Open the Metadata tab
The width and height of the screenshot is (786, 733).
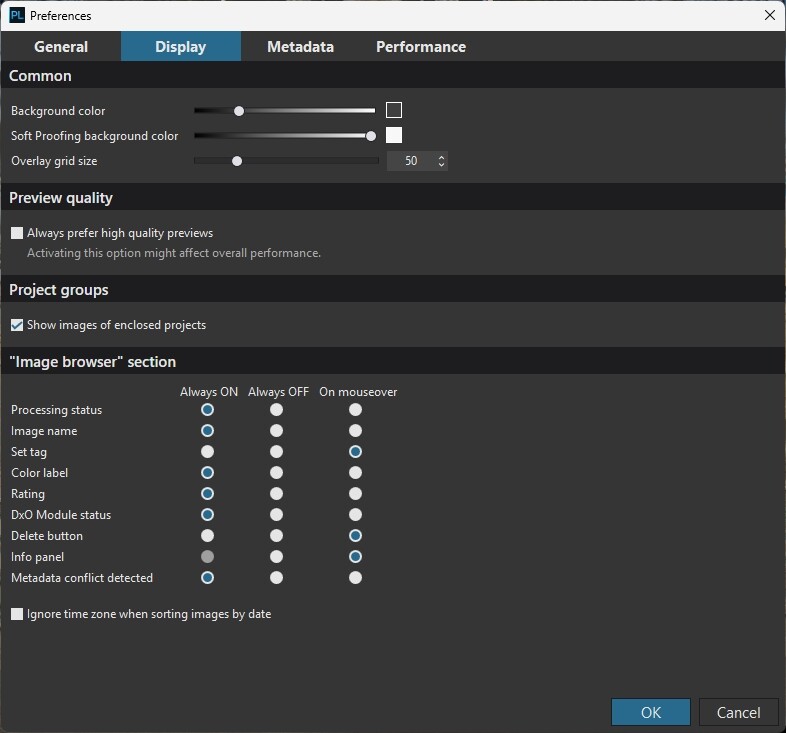pyautogui.click(x=300, y=47)
